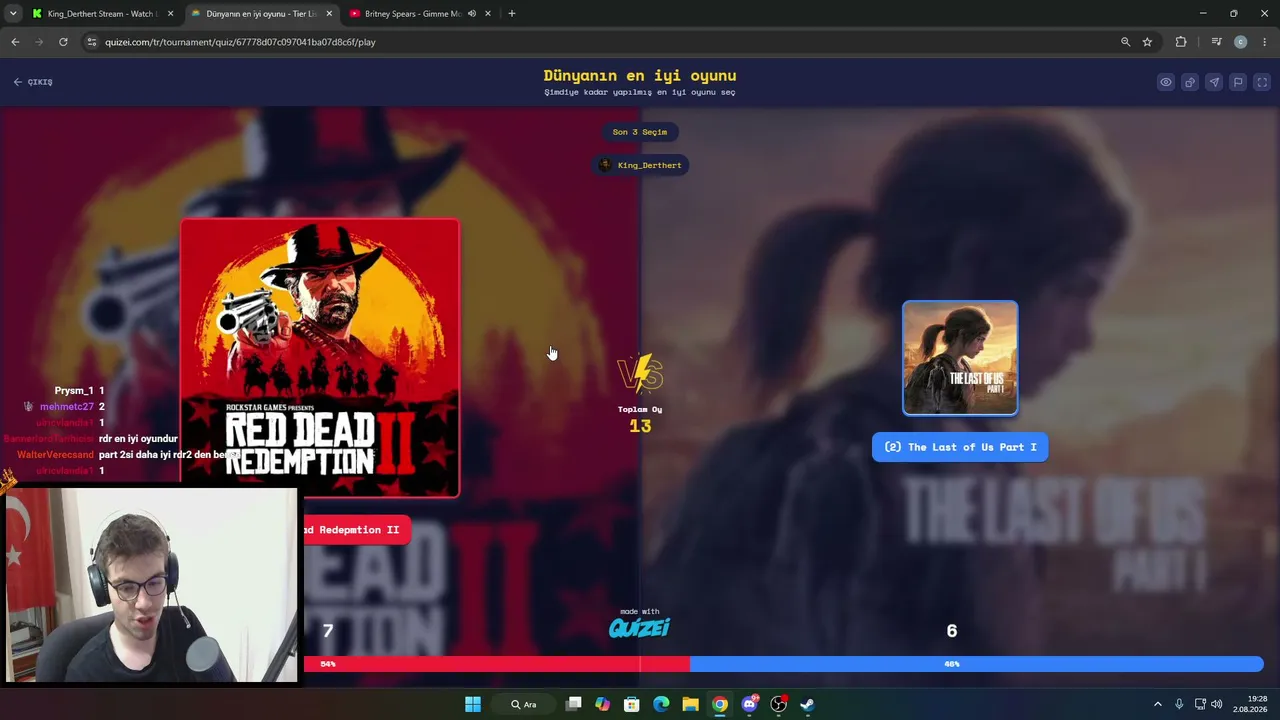The height and width of the screenshot is (720, 1280).
Task: Bookmark this page with the star icon
Action: (1147, 42)
